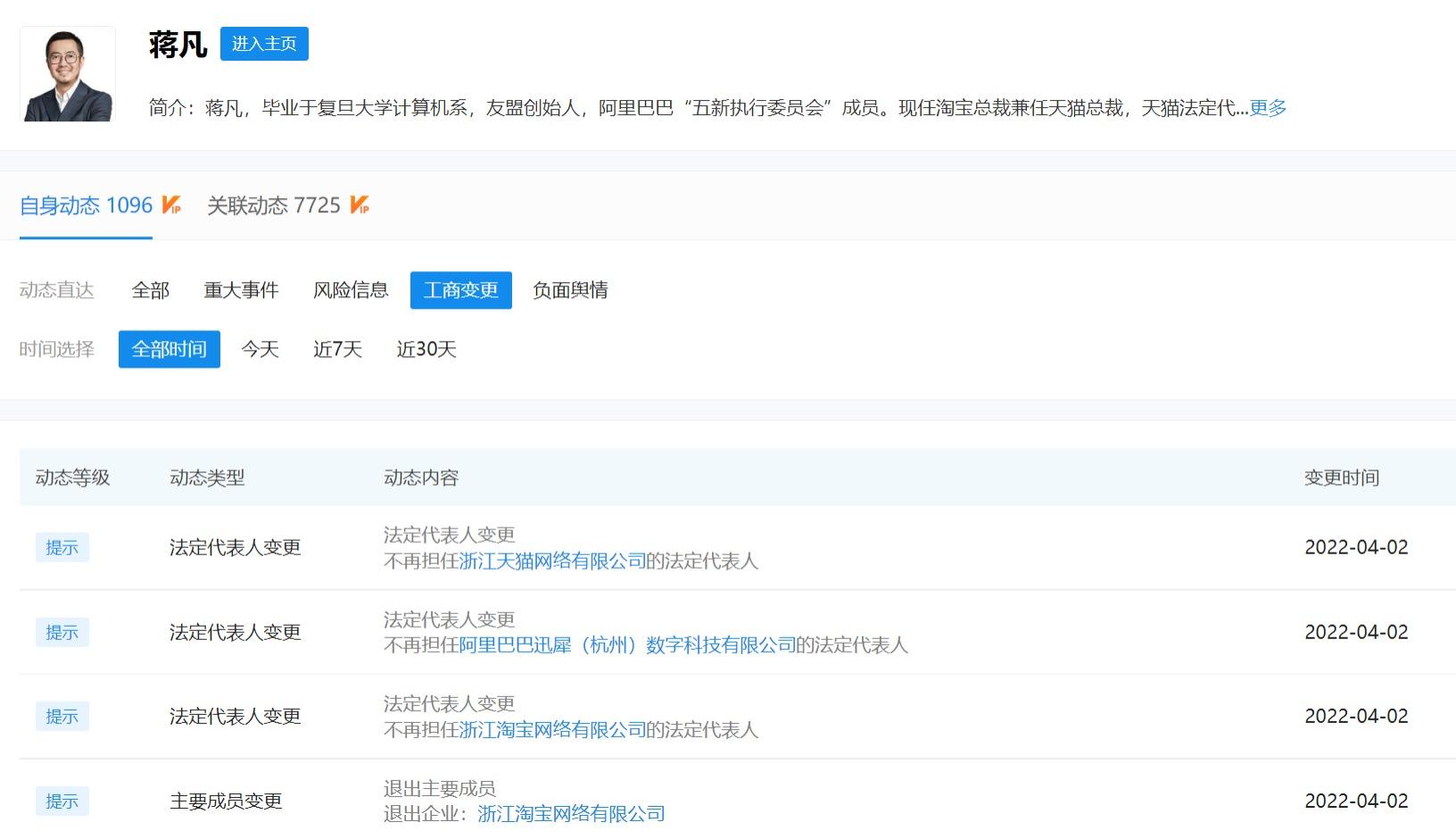Click the VIP icon beside 自身动态
The image size is (1456, 839).
(171, 205)
